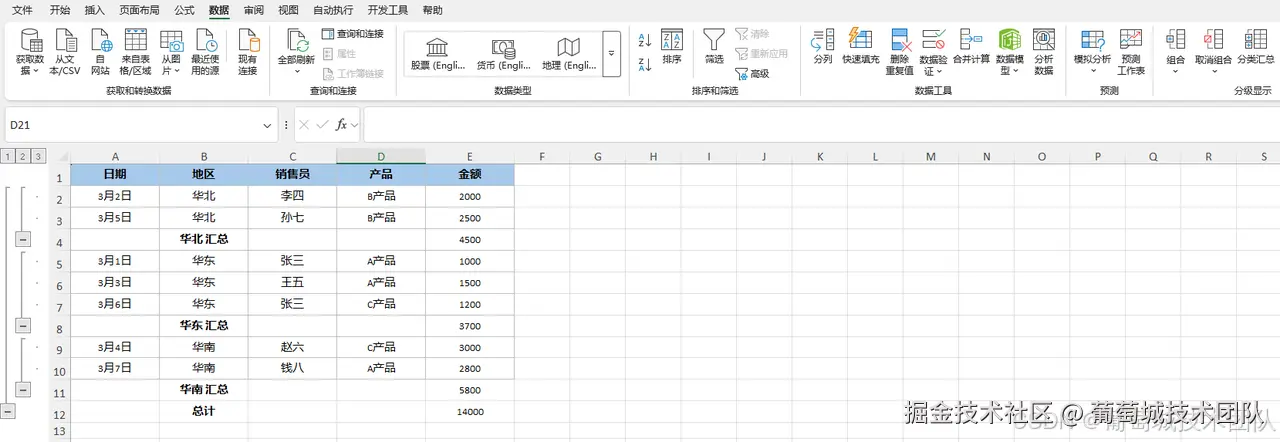This screenshot has height=442, width=1280.
Task: Toggle 筛选 (Filter) funnel icon
Action: [x=714, y=47]
